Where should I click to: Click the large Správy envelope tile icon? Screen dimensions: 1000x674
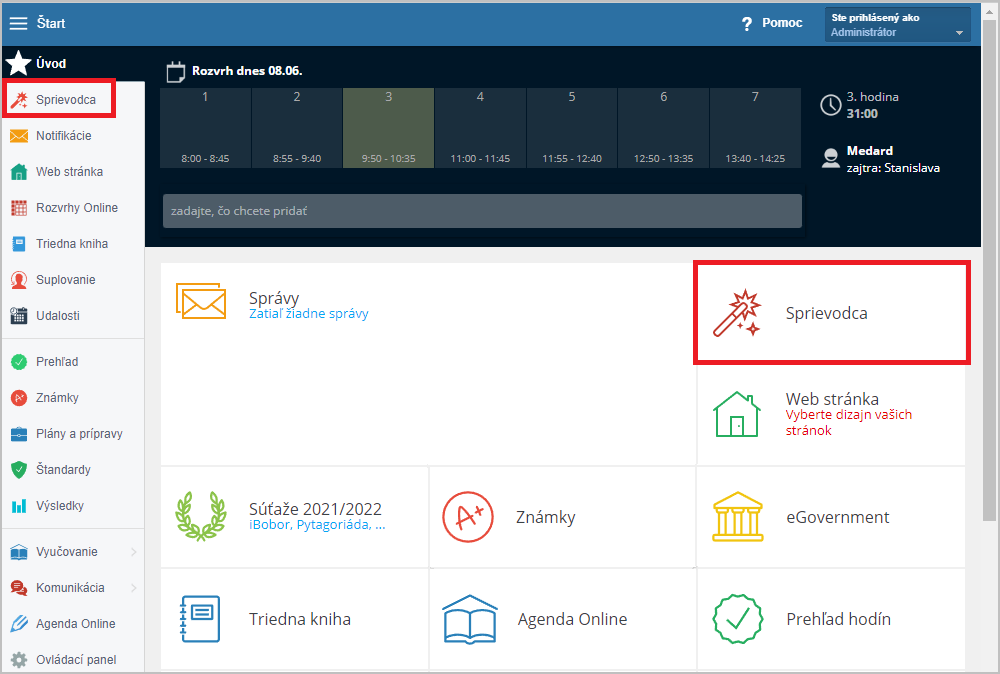[201, 300]
